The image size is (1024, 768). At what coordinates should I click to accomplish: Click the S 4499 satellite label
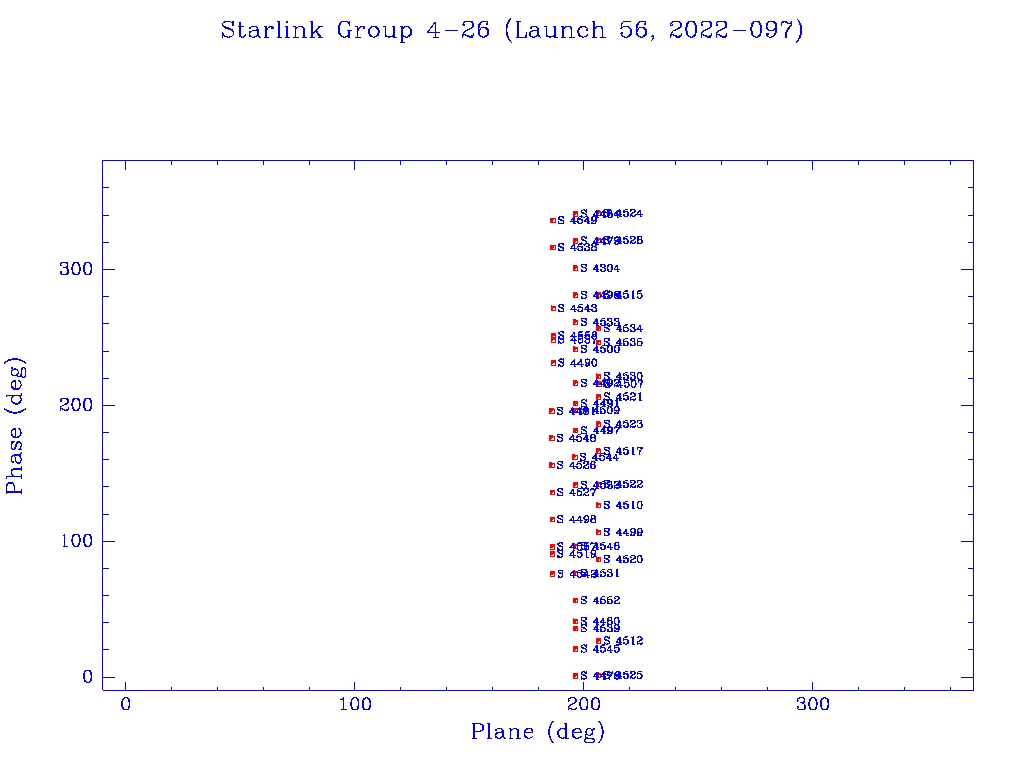pos(623,533)
